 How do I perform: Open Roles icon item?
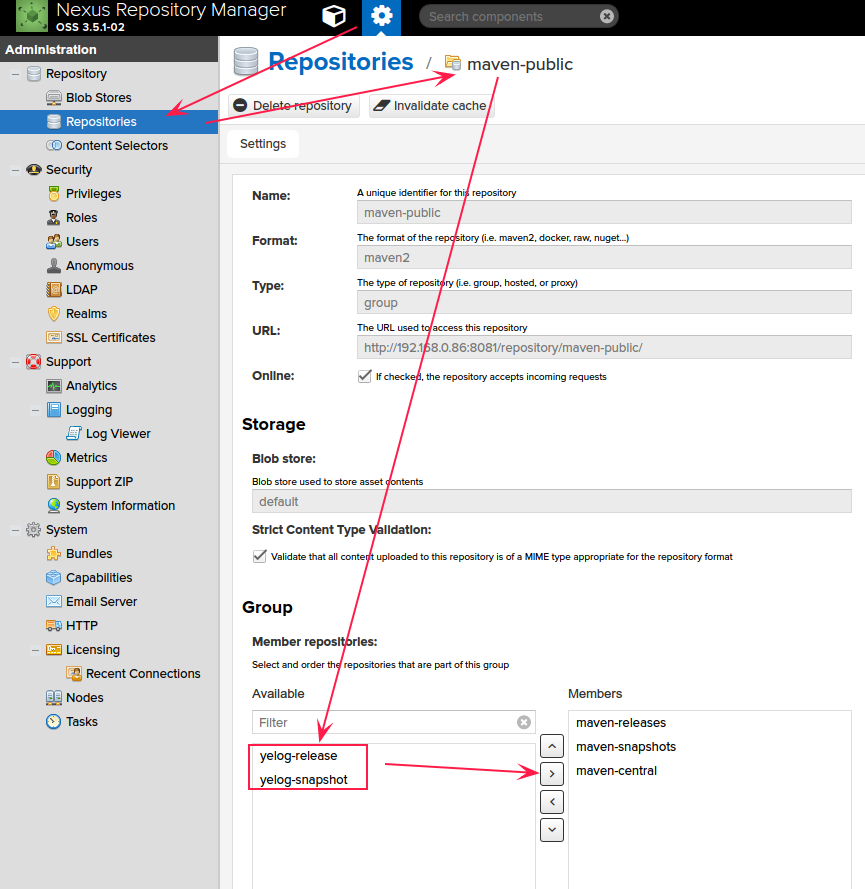point(54,218)
